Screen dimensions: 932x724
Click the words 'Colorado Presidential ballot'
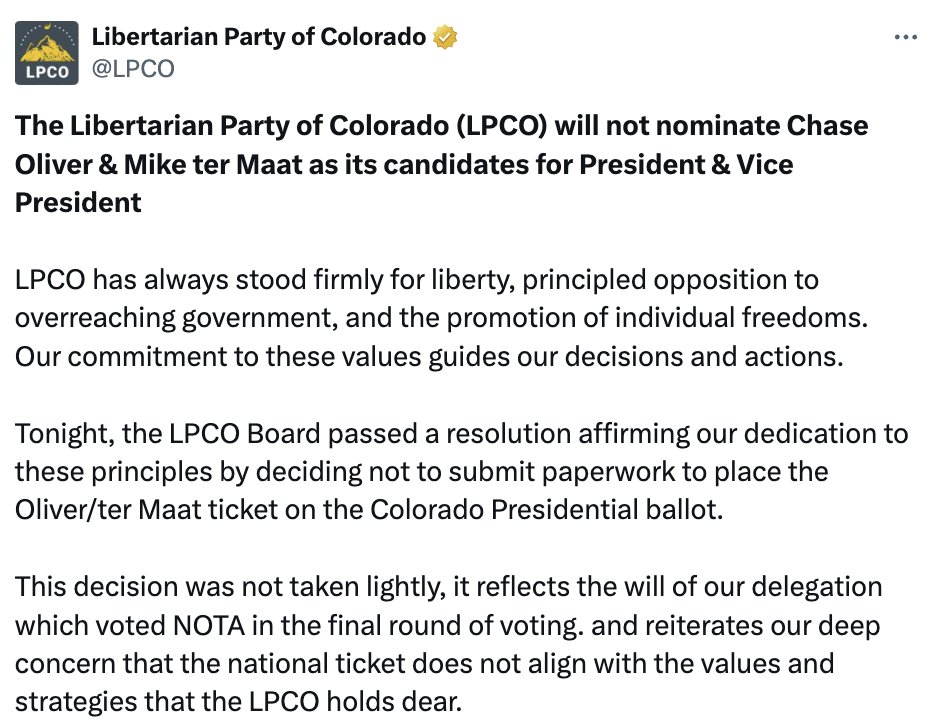click(546, 510)
